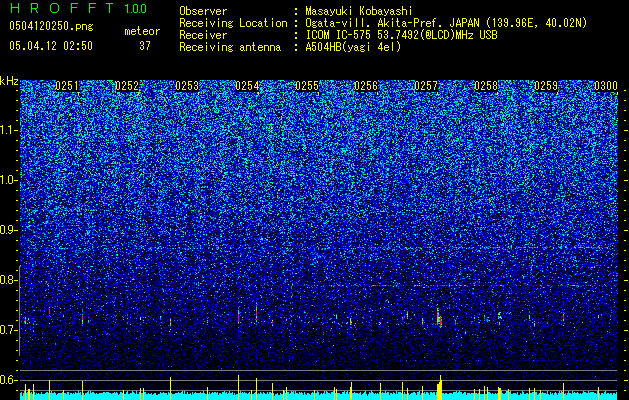
Task: Click the 0259 time marker
Action: click(x=546, y=86)
